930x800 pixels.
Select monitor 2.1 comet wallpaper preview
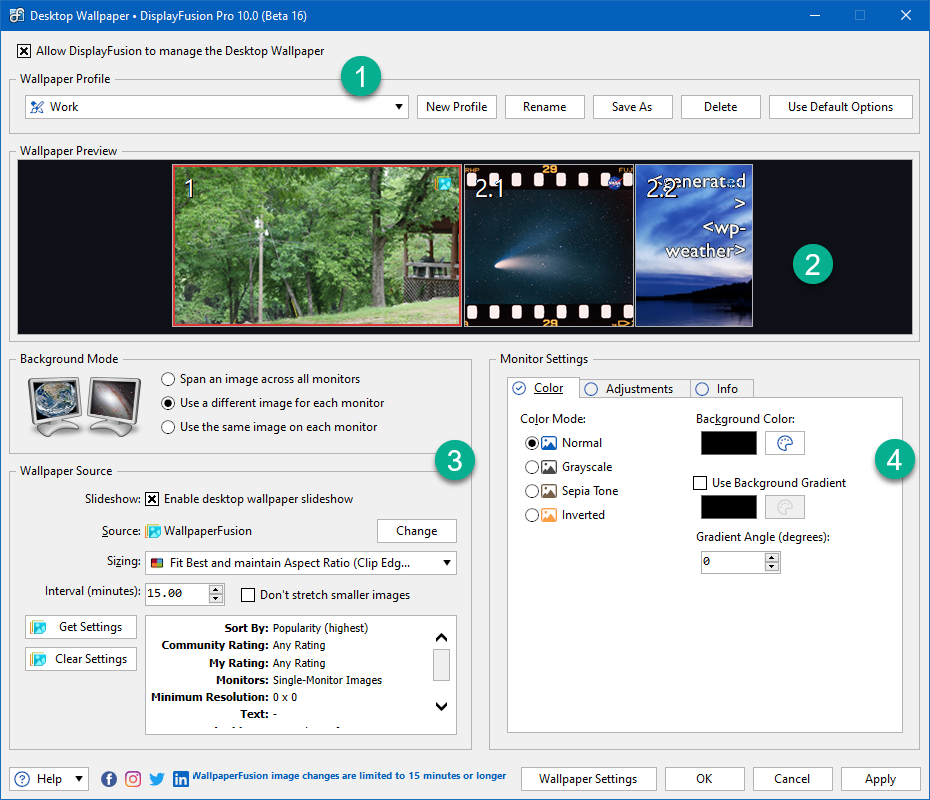click(549, 246)
